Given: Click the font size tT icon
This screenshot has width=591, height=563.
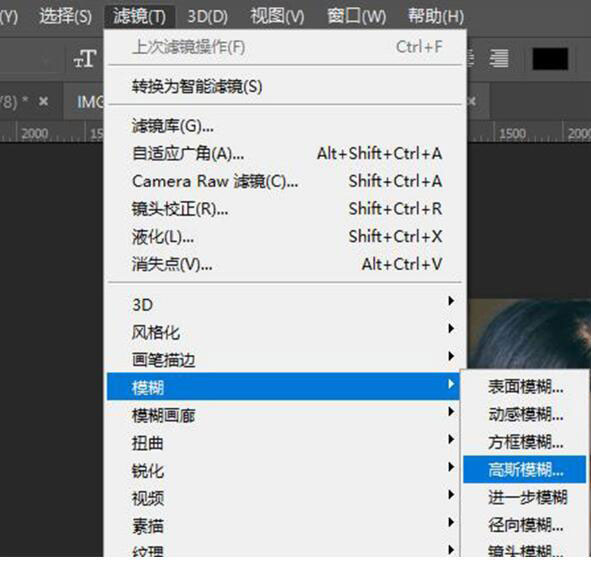Looking at the screenshot, I should pyautogui.click(x=85, y=59).
